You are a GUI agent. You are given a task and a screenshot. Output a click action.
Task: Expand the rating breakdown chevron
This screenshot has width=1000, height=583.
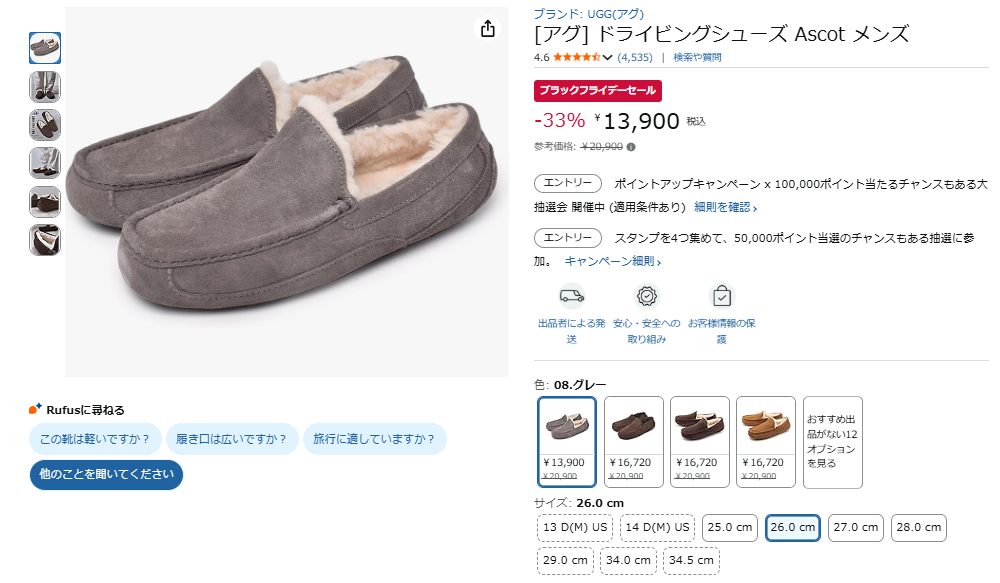(608, 57)
